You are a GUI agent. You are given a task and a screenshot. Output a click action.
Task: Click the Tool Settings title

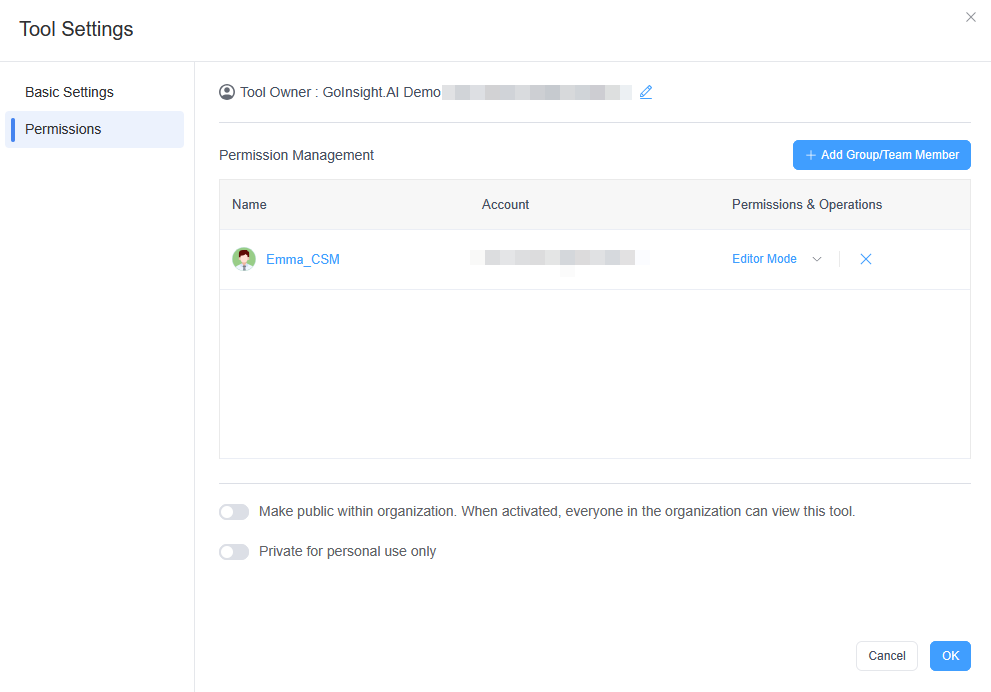point(76,29)
